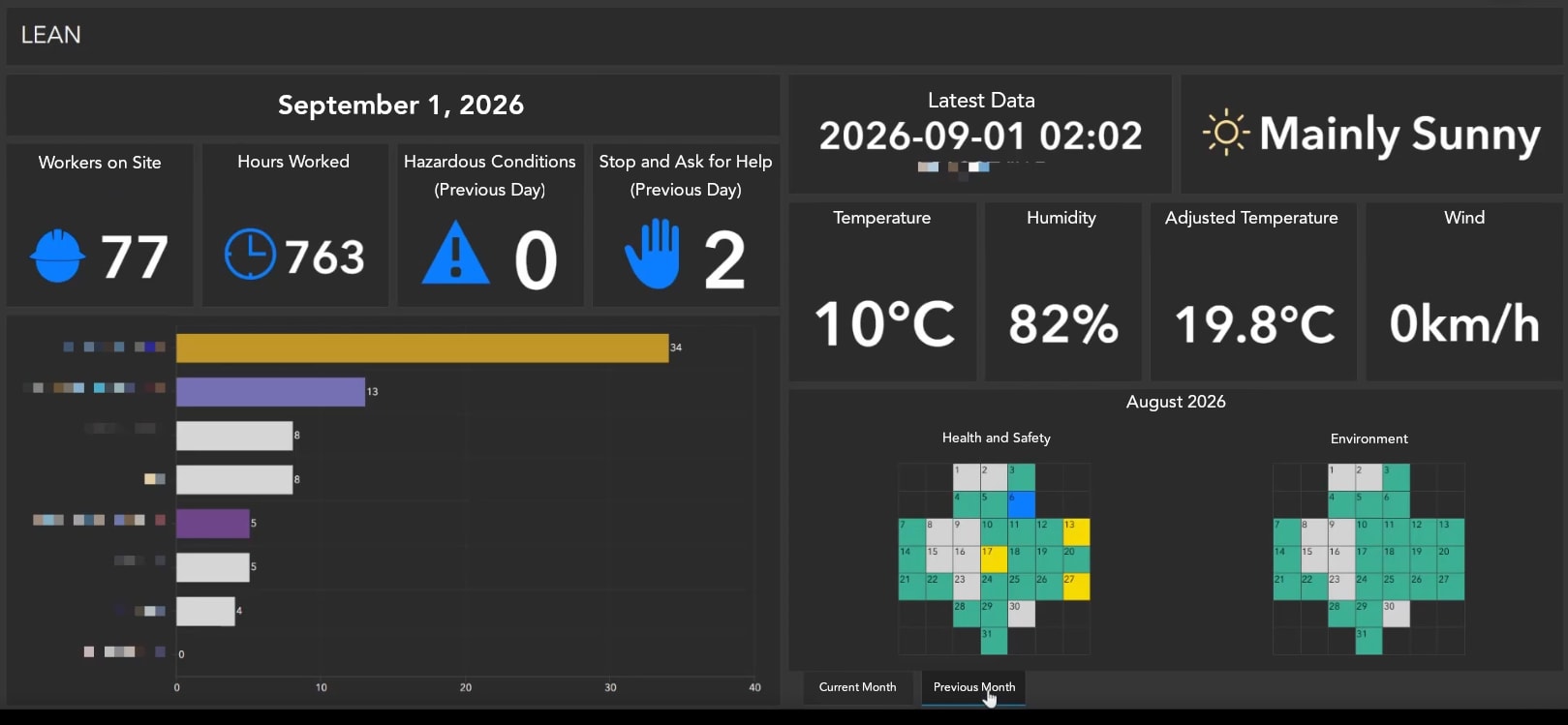Select blue day 6 in Health and Safety calendar

[1022, 504]
